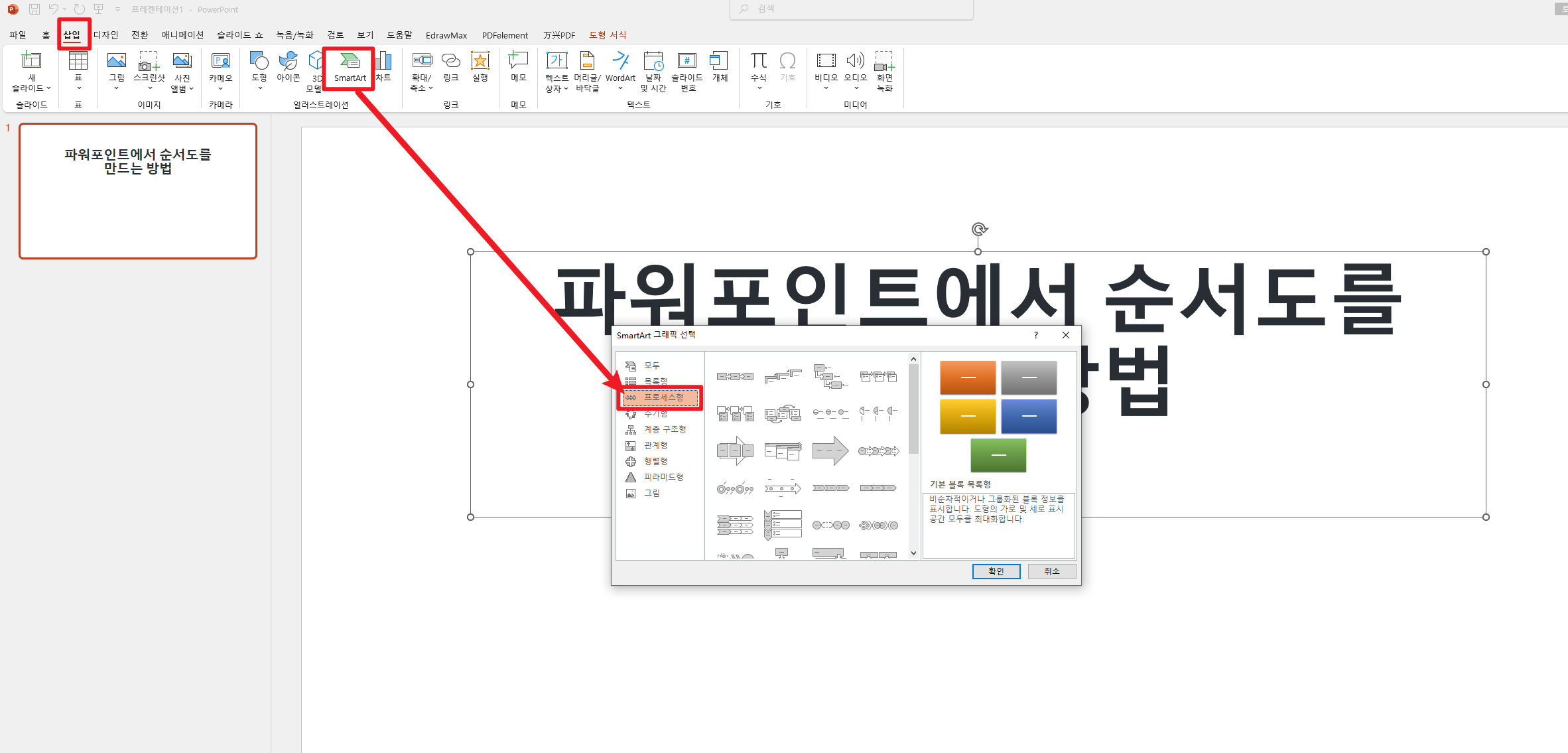Expand the 도형 shapes dropdown
This screenshot has height=753, width=1568.
point(259,88)
